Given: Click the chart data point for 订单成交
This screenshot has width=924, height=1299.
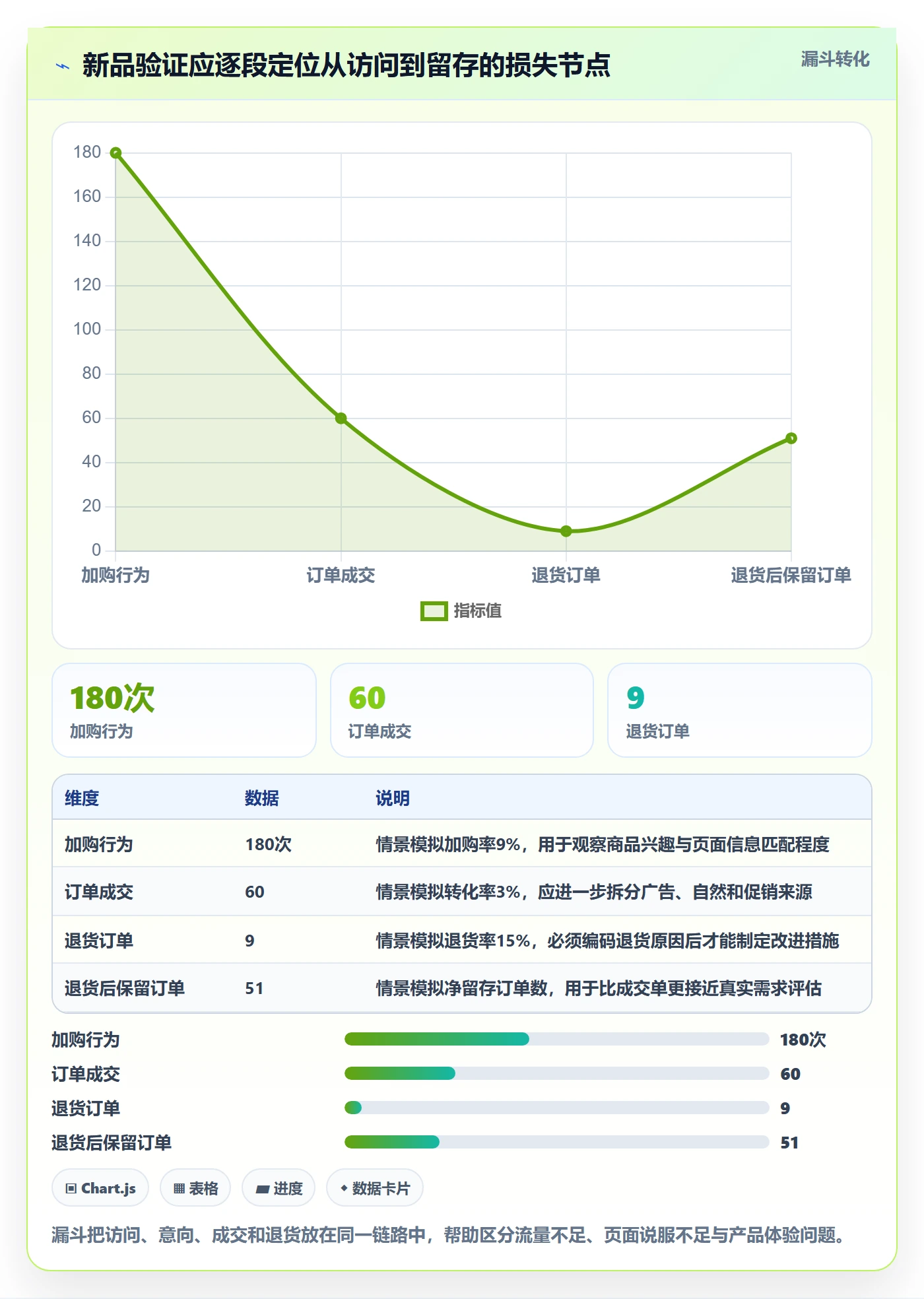Looking at the screenshot, I should [341, 418].
